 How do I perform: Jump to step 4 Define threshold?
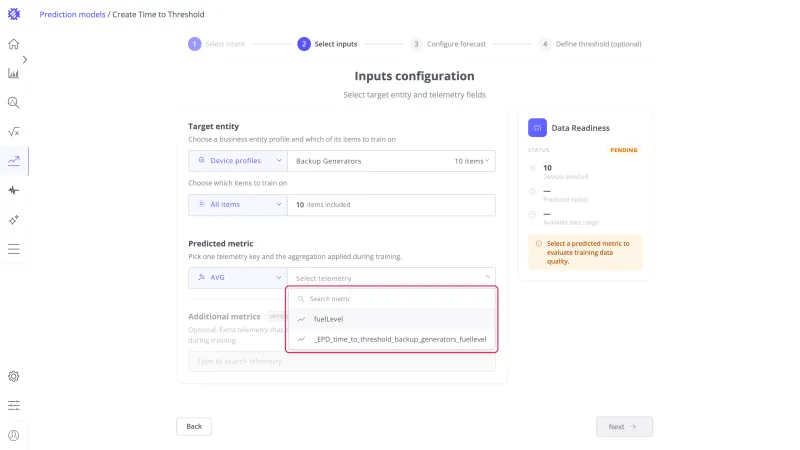[590, 44]
